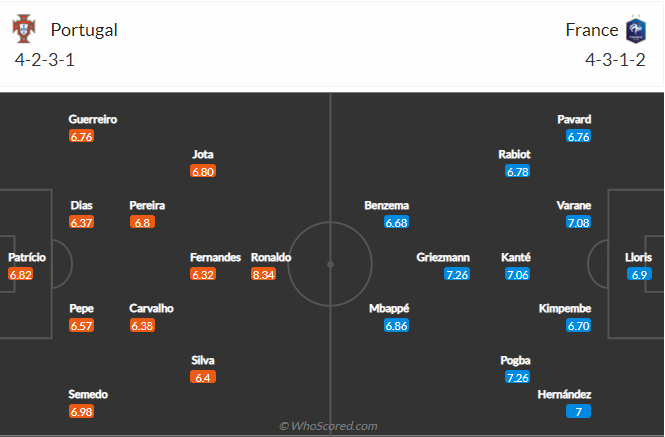Click Griezmann's 7.26 rating badge
Viewport: 665px width, 437px height.
pos(457,274)
